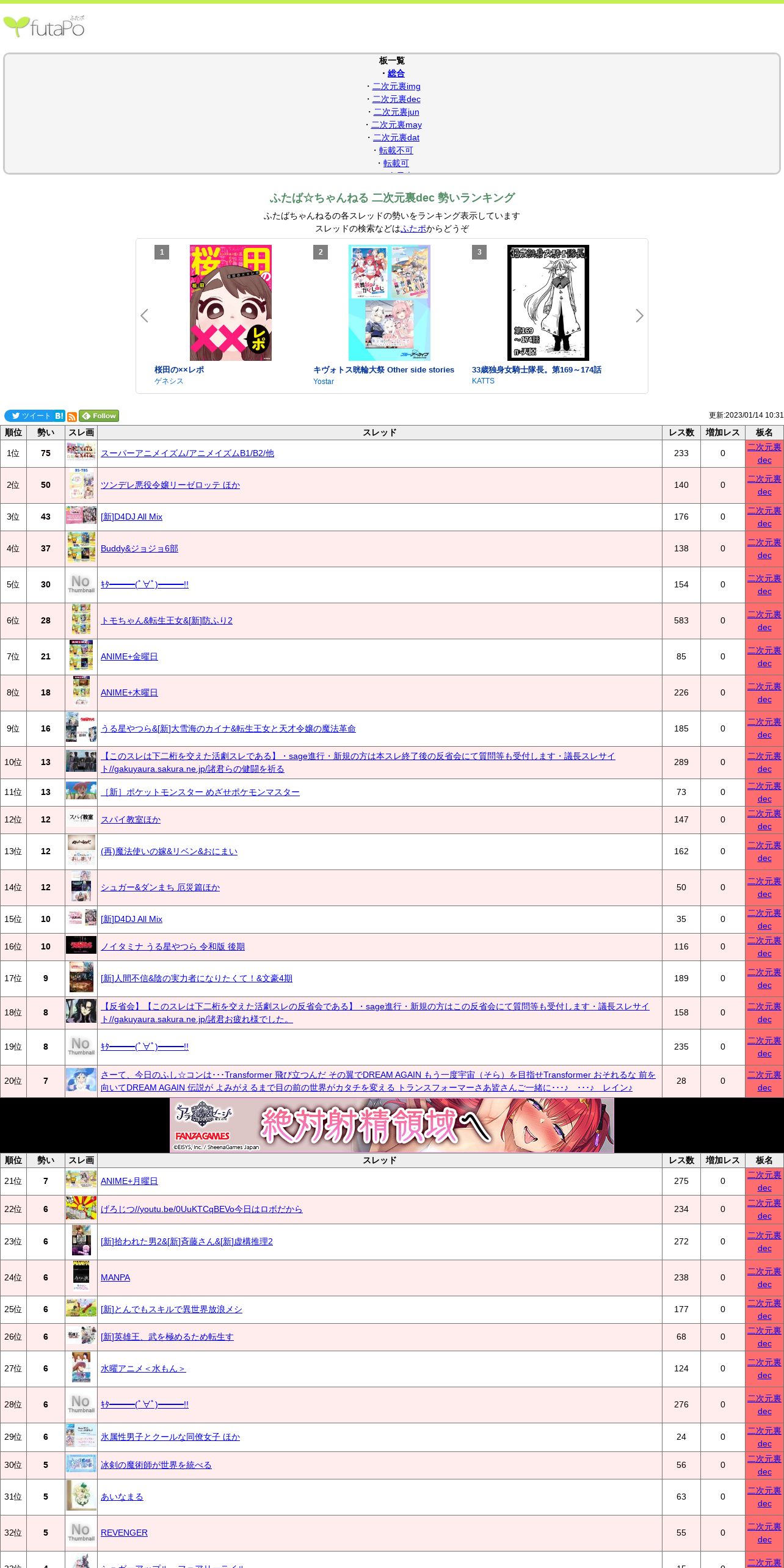Open [新]英雄王、武を極めるため転生す thread
This screenshot has height=1568, width=784.
click(x=167, y=1337)
